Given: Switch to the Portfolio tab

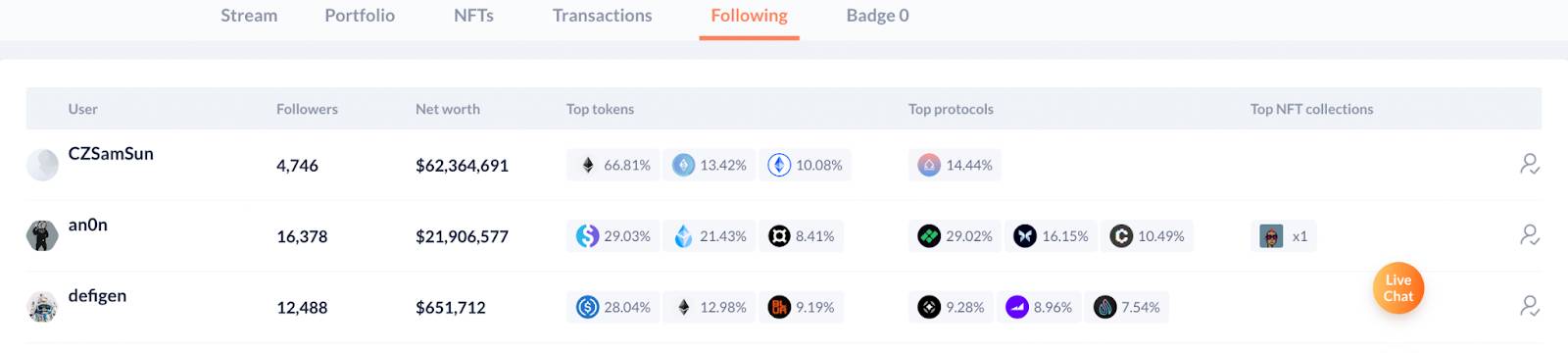Looking at the screenshot, I should [360, 16].
